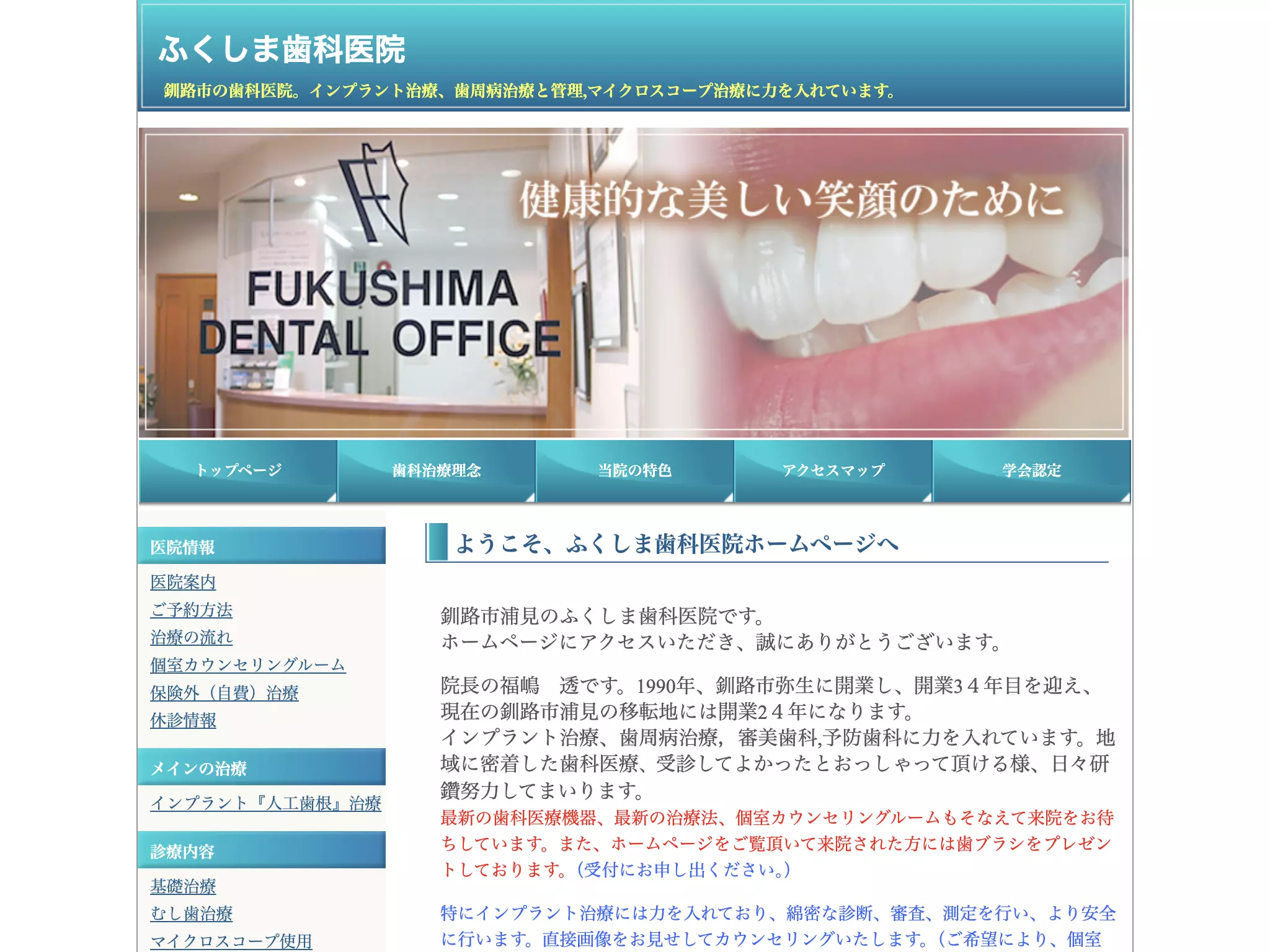
Task: Visit the 治療の流れ link
Action: point(191,637)
